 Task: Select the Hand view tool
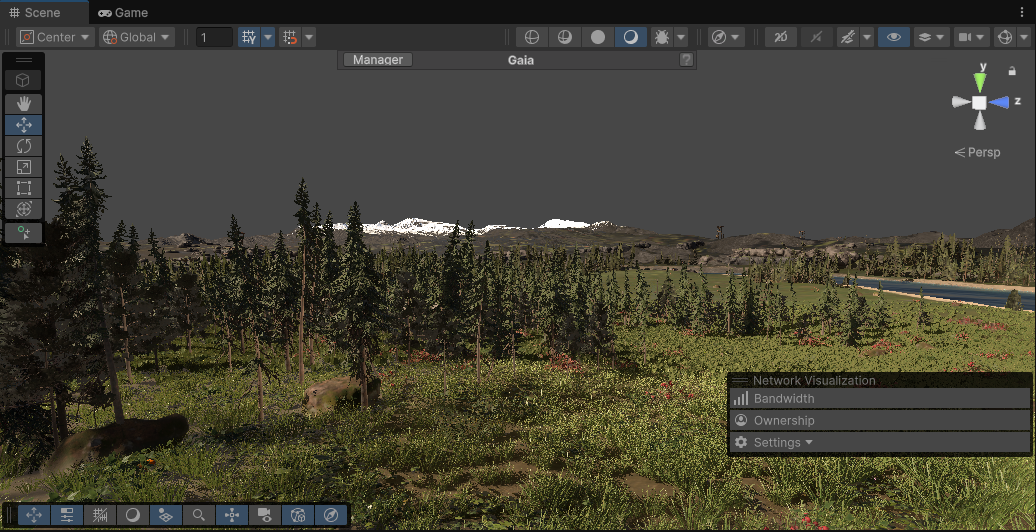(x=24, y=103)
